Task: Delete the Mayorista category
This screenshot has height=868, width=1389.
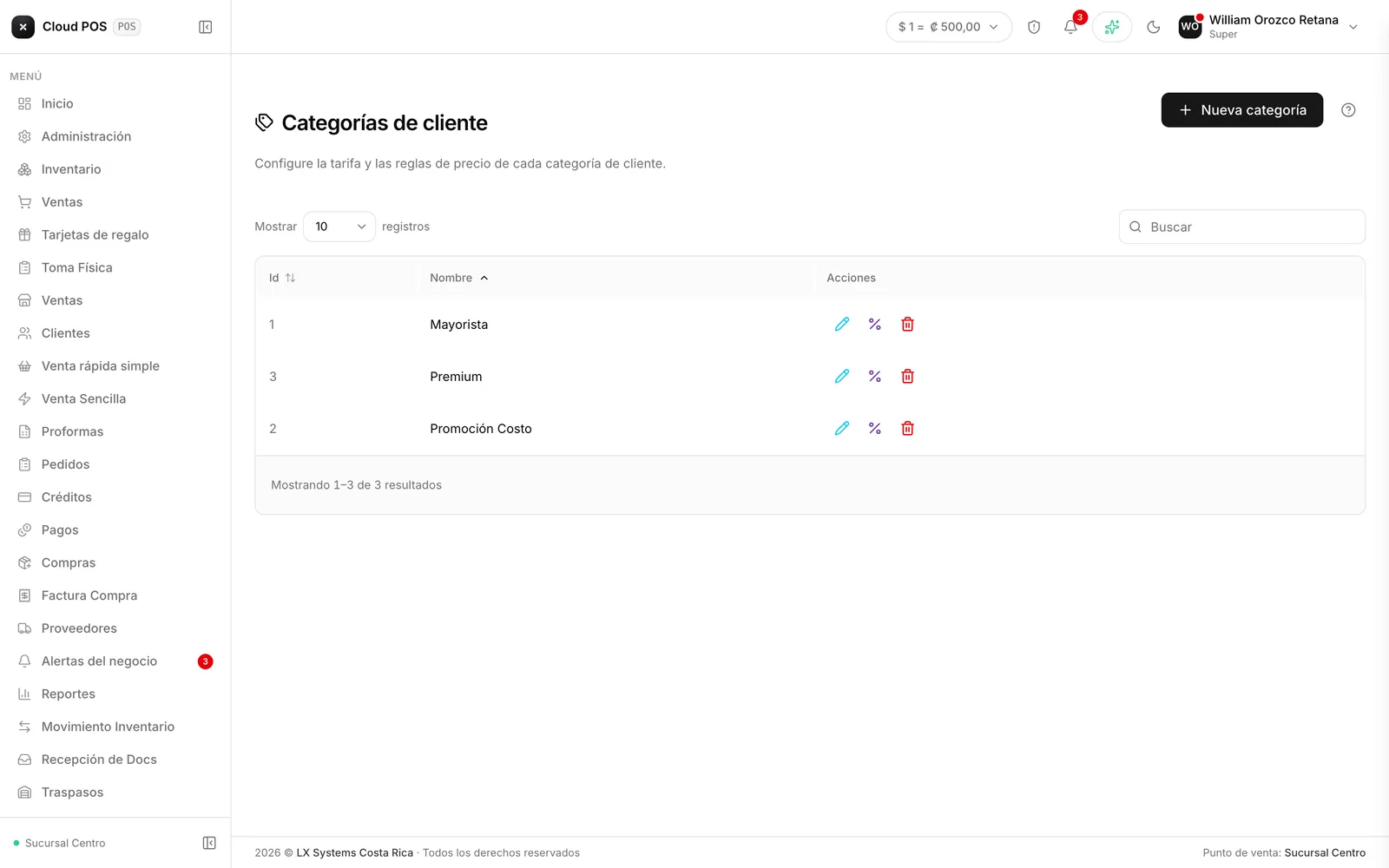Action: coord(907,325)
